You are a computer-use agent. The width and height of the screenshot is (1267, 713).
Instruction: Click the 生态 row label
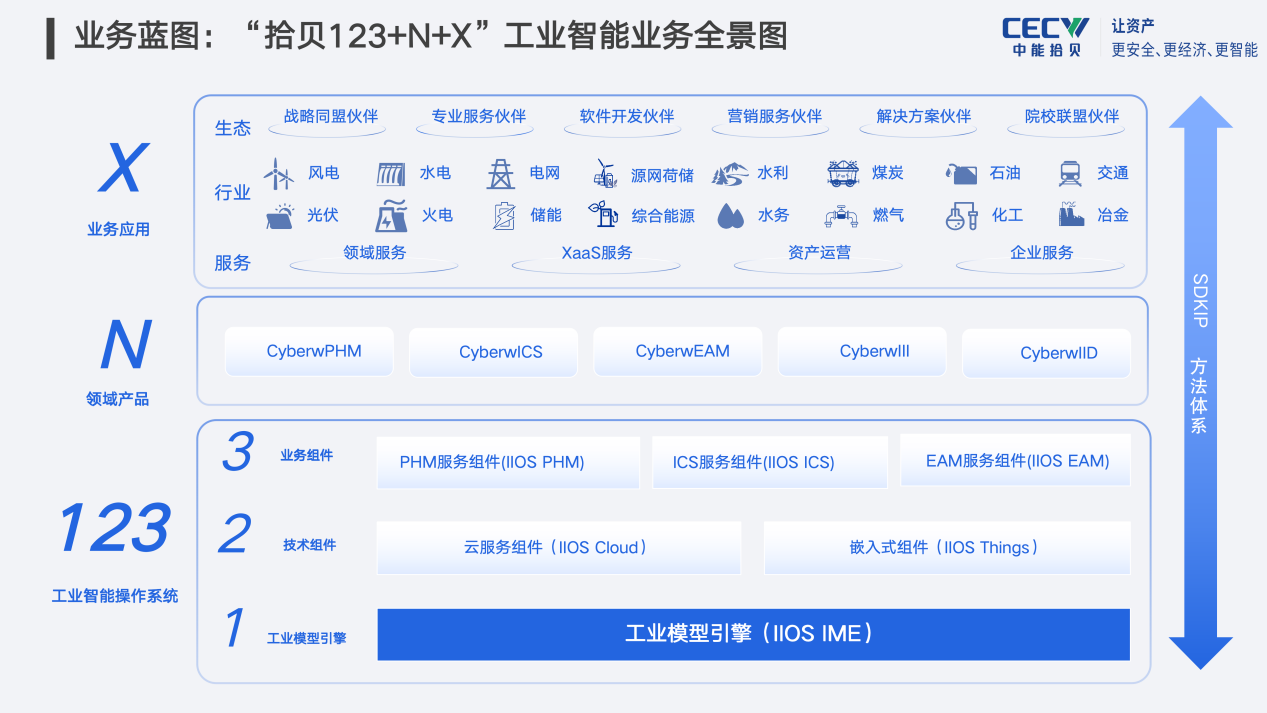(x=232, y=128)
